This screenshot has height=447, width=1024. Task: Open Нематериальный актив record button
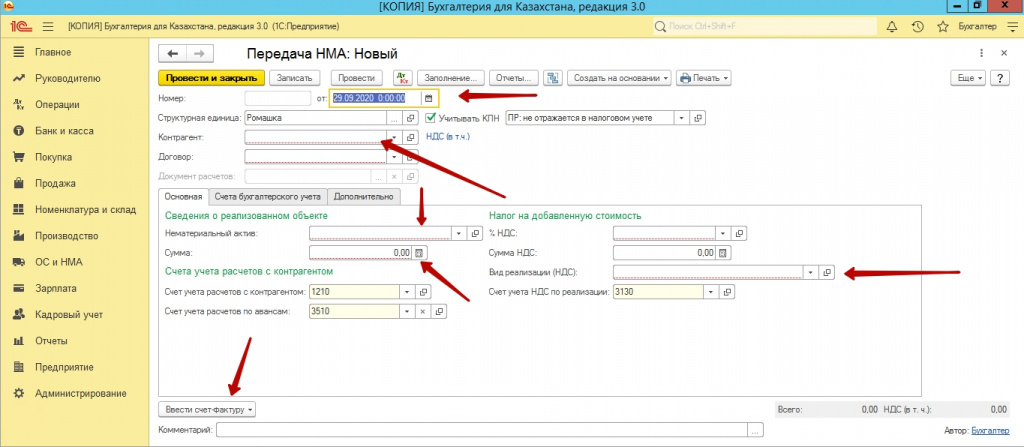pos(475,233)
